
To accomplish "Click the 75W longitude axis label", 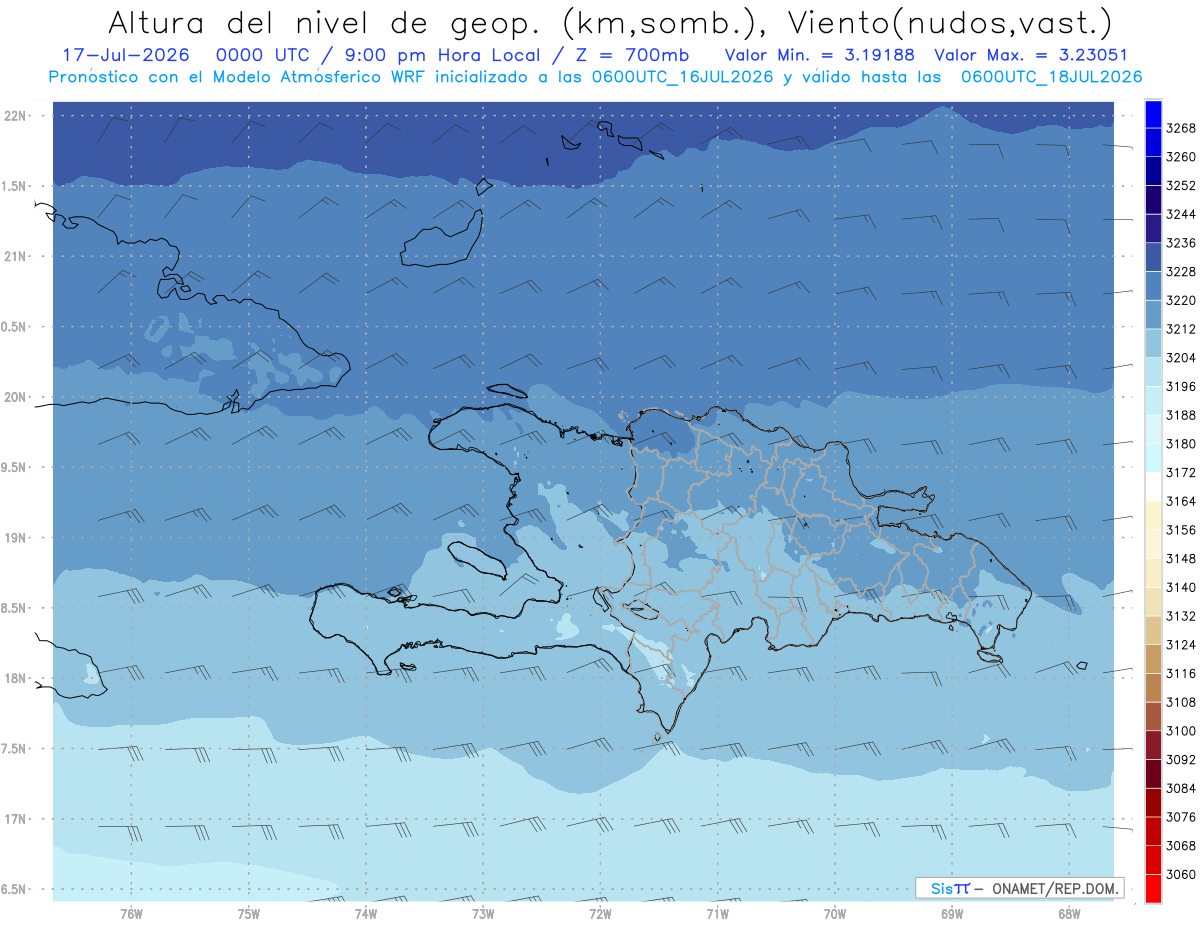I will 249,914.
